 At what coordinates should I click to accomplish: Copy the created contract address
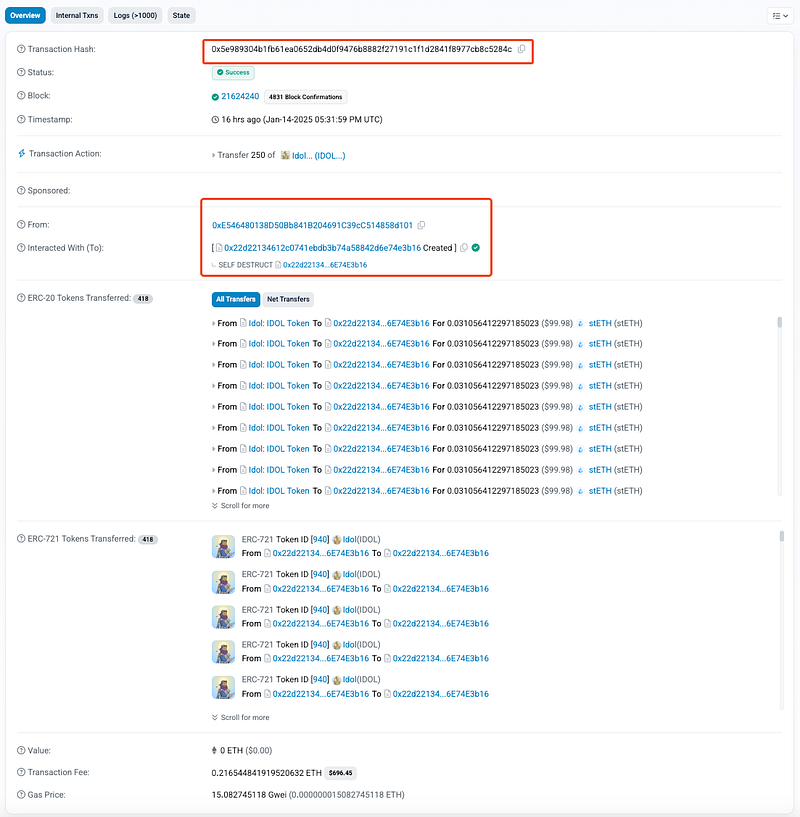tap(464, 247)
